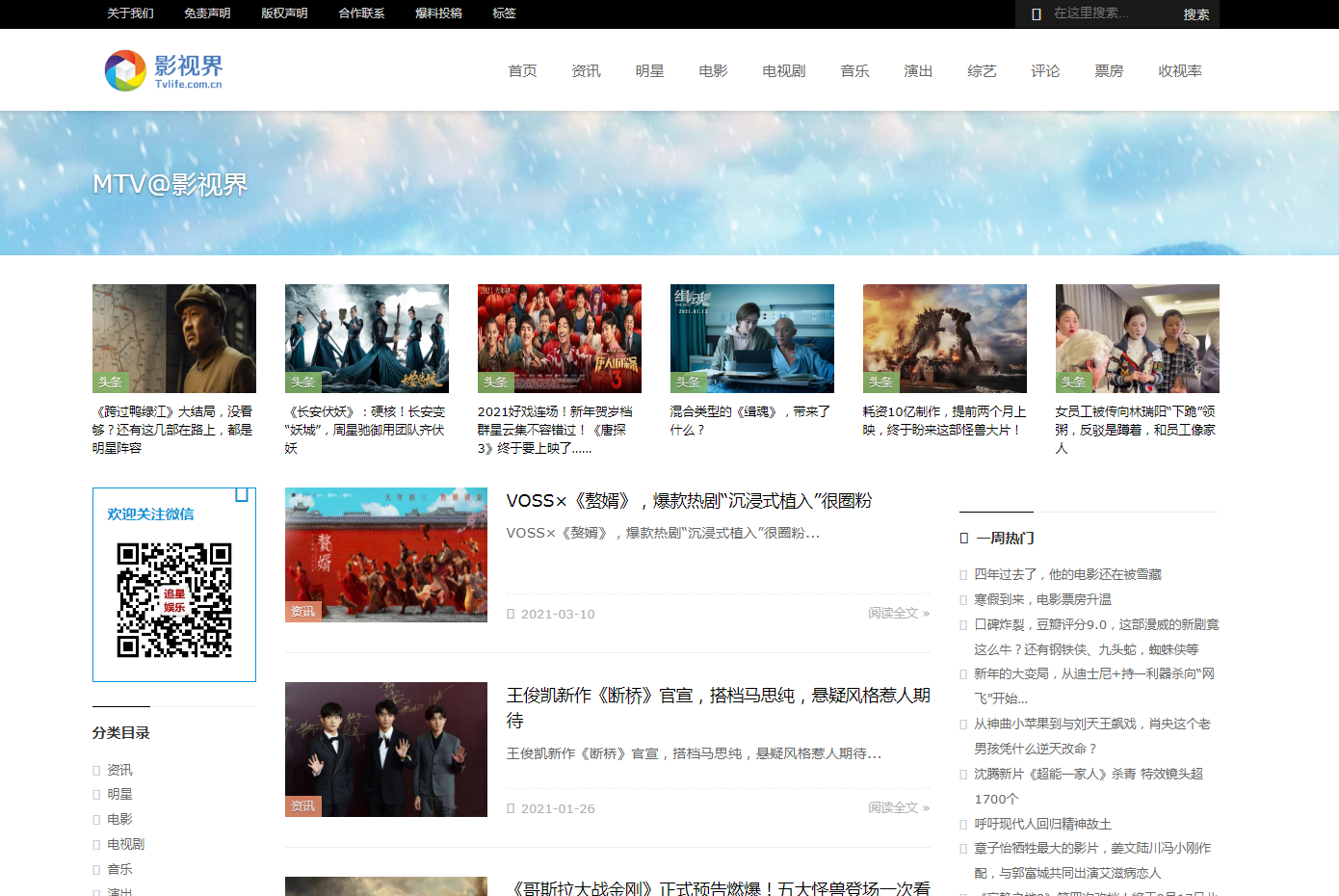Click the 在这里搜索 search input field
The image size is (1339, 896).
click(x=1108, y=13)
